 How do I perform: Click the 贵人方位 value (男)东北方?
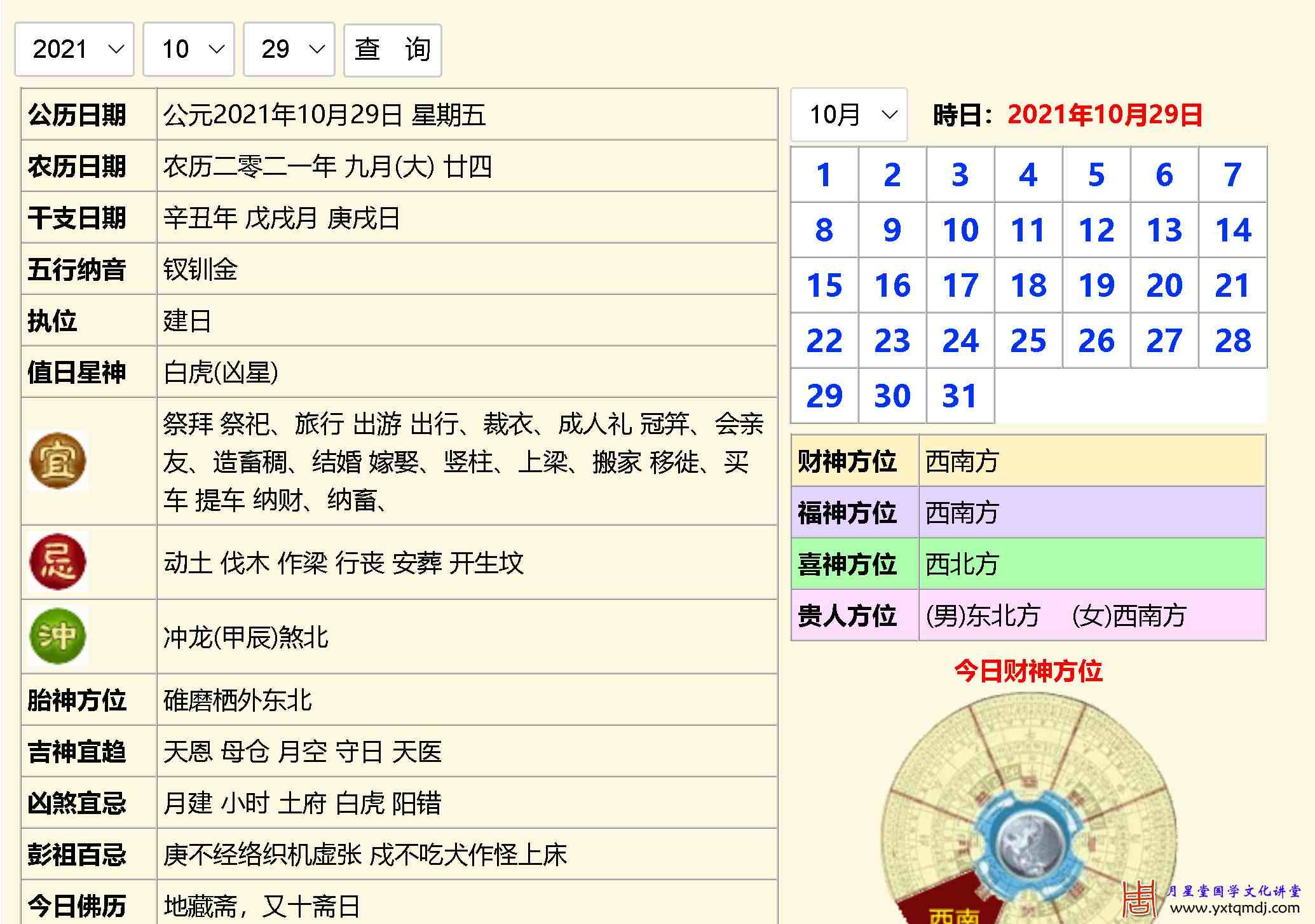tap(983, 616)
